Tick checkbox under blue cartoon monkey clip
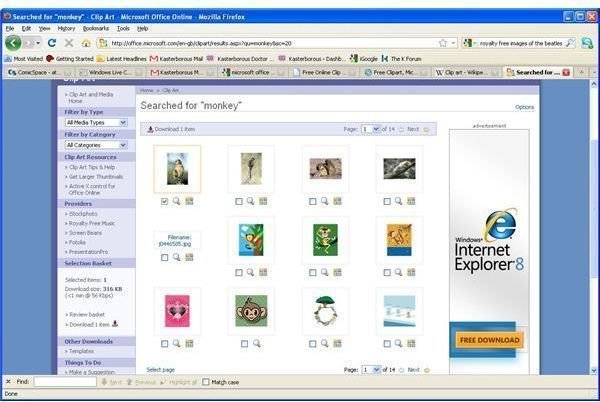 tap(239, 272)
